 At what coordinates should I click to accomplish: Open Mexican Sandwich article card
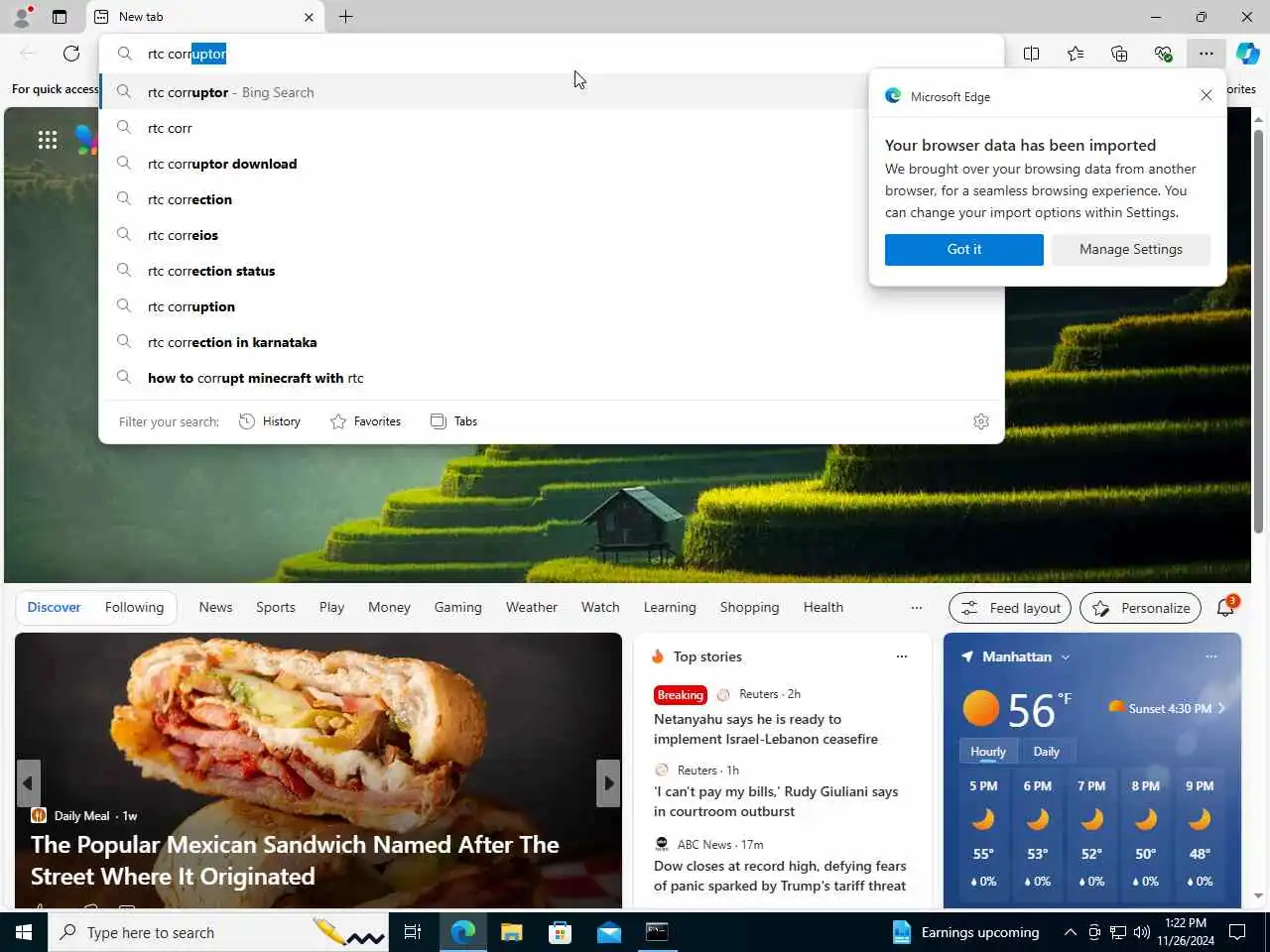pos(318,771)
